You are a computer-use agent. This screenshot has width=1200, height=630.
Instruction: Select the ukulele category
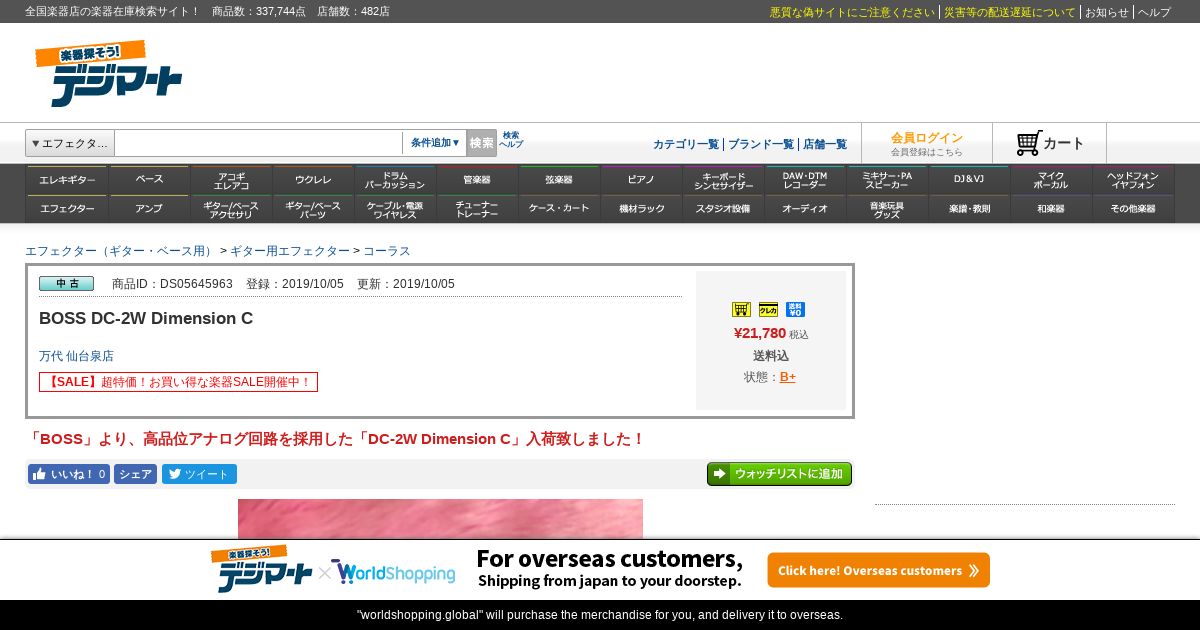click(313, 180)
